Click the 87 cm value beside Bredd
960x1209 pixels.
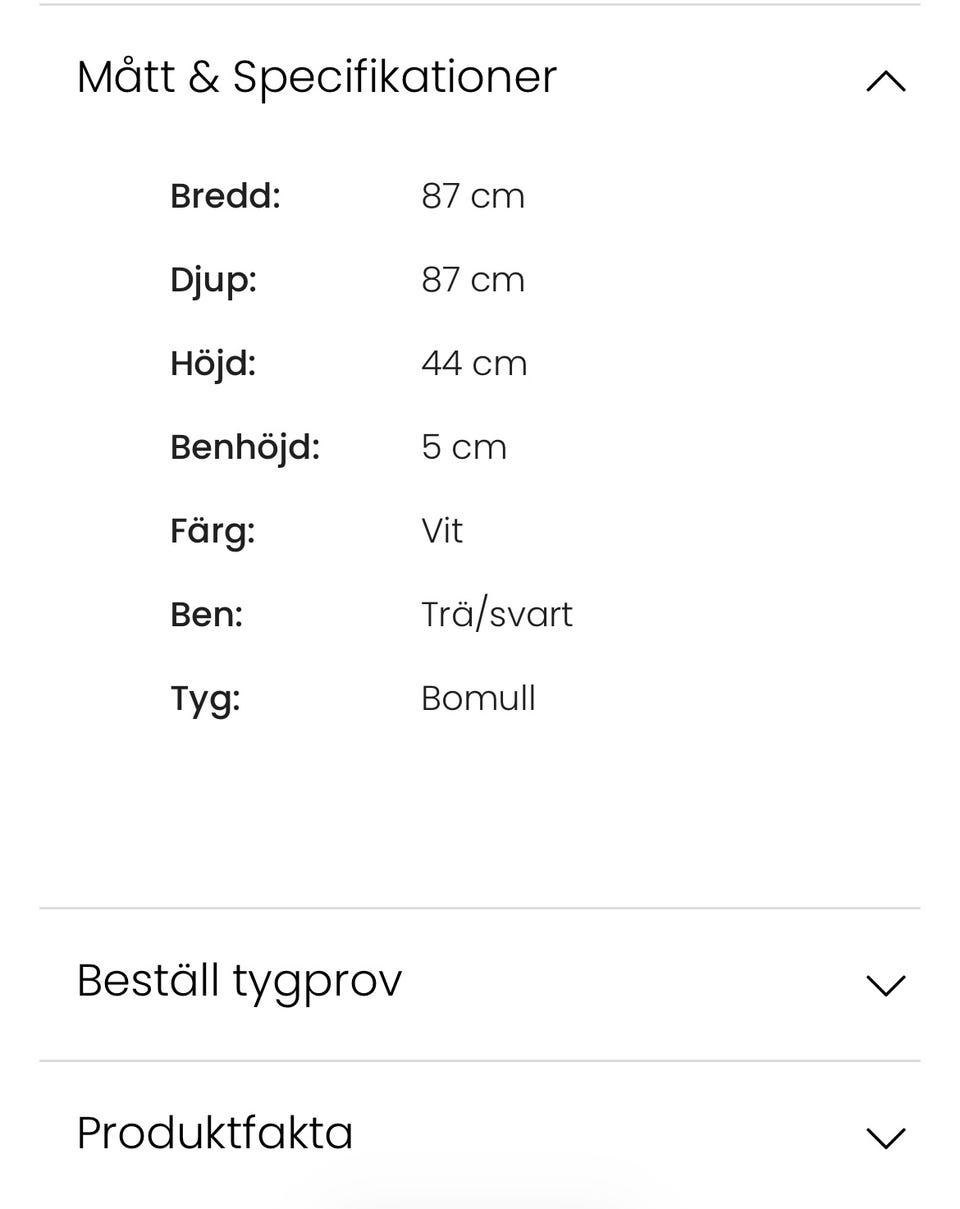click(473, 196)
